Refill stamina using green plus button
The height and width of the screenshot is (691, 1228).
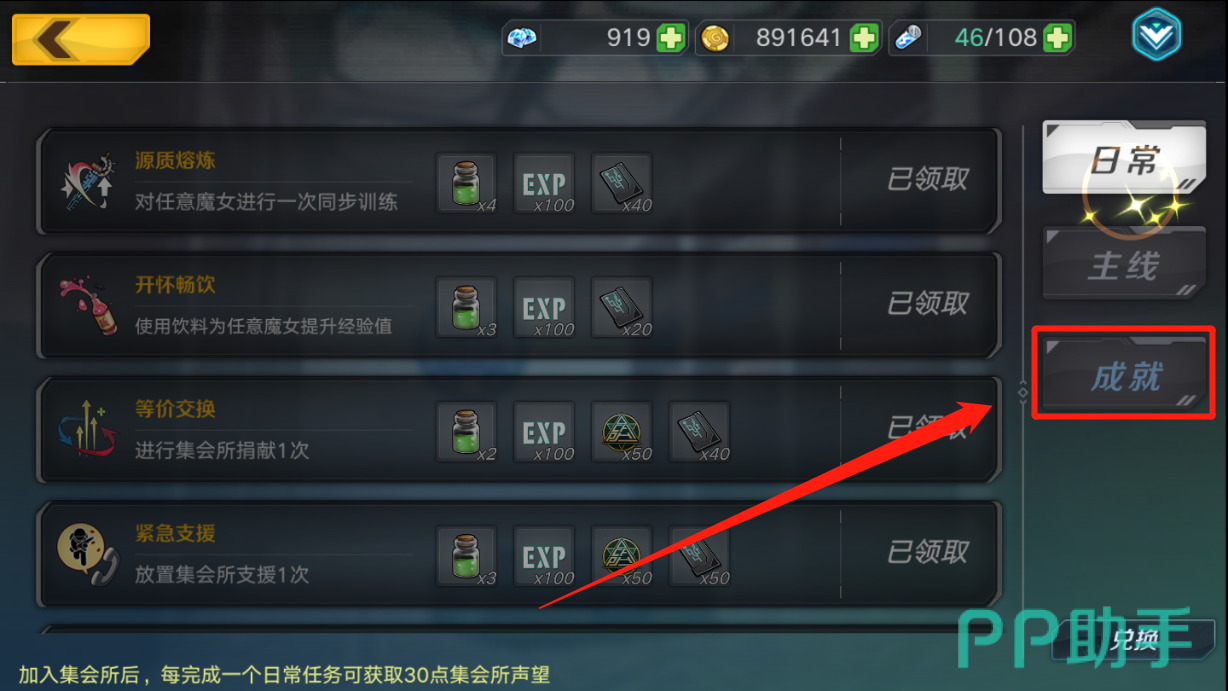[1057, 39]
